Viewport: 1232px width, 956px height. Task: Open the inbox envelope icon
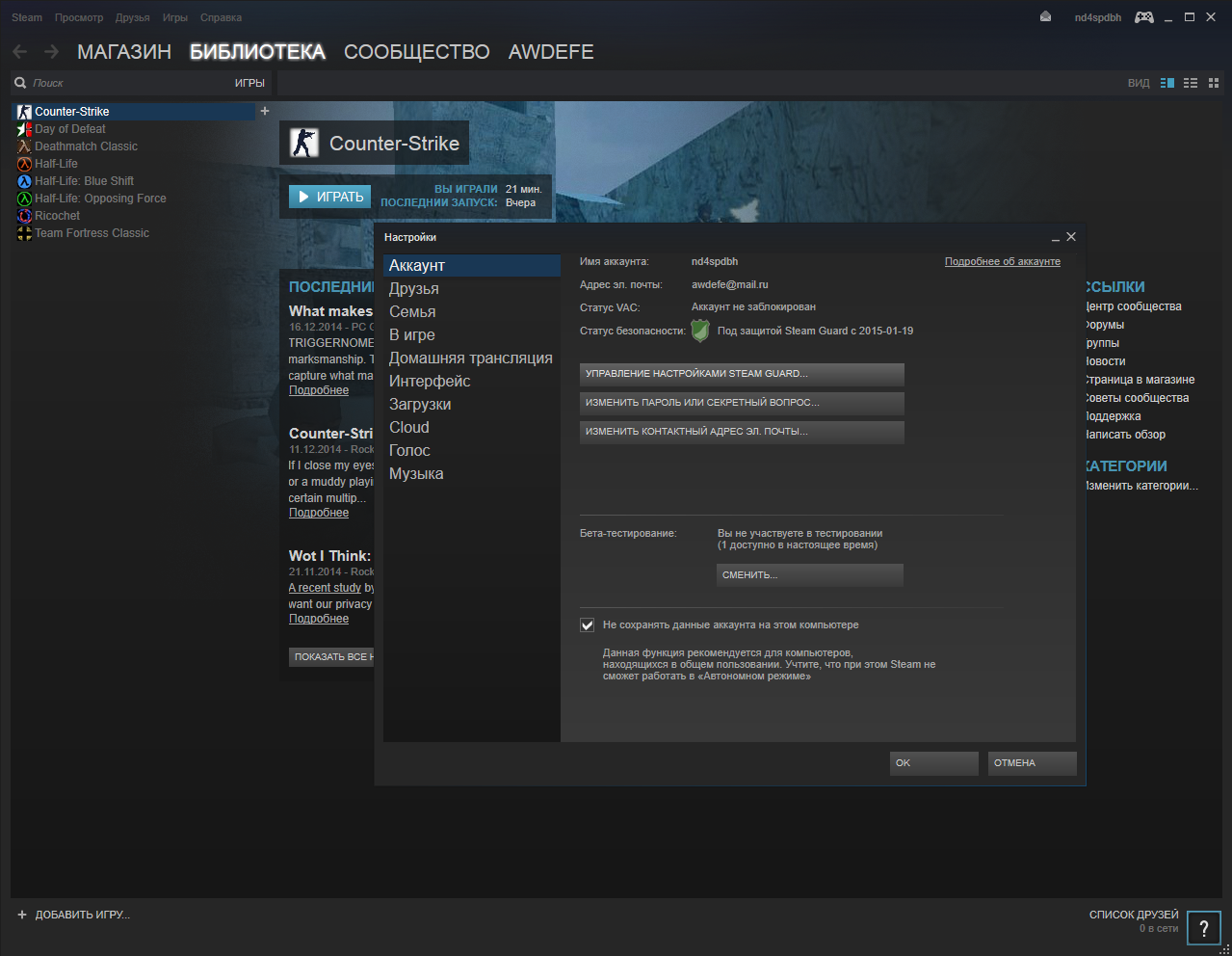(x=1045, y=16)
